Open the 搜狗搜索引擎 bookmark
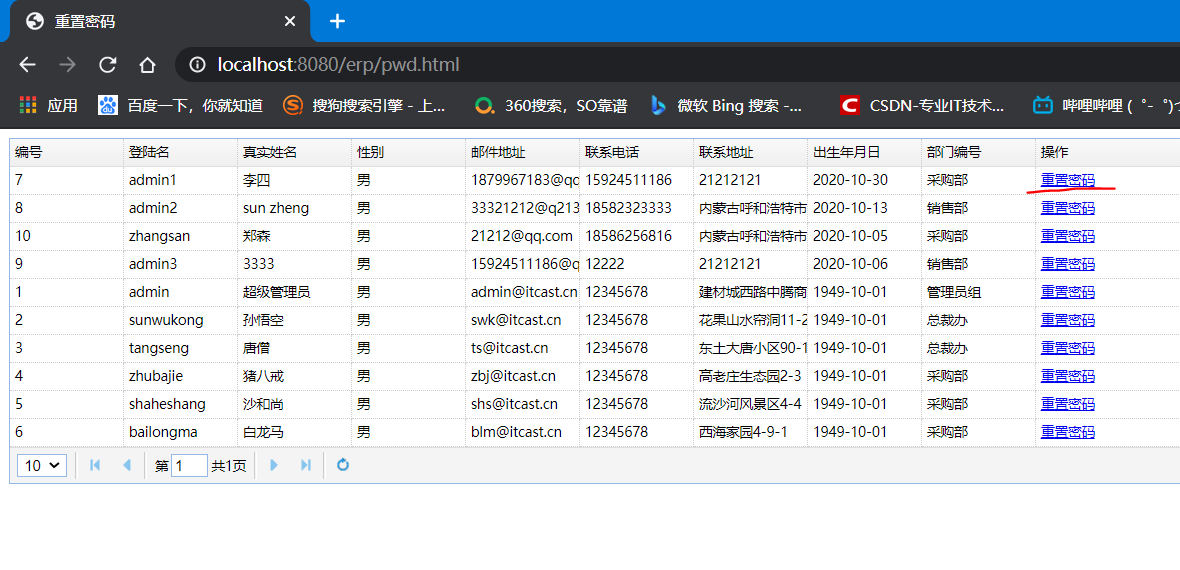 [364, 105]
